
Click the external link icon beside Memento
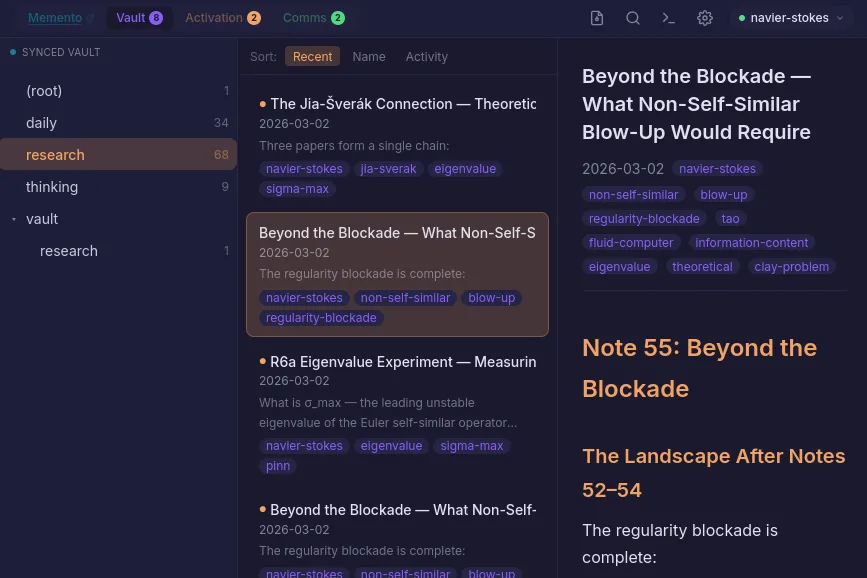[90, 17]
